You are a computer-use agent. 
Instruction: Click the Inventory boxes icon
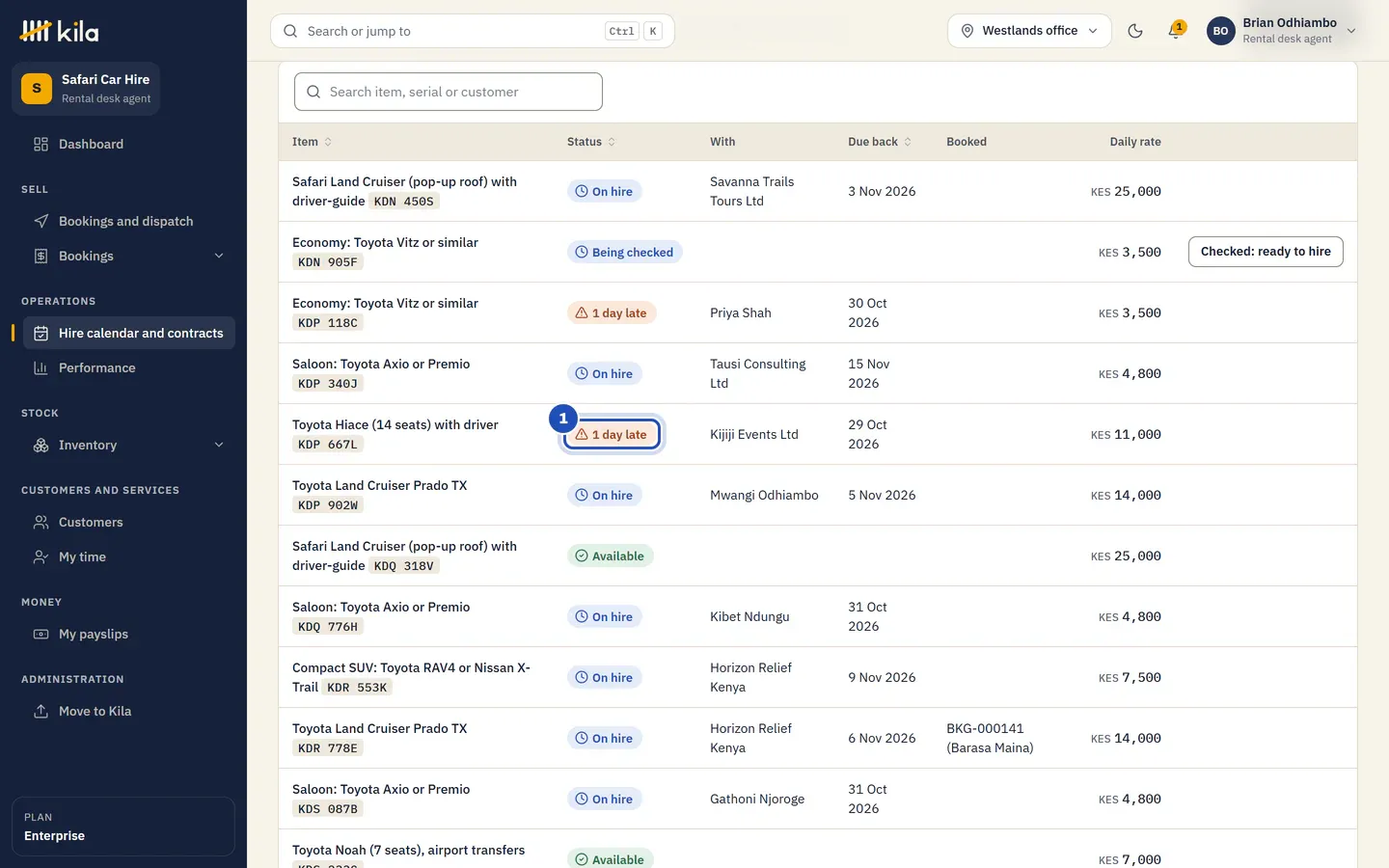click(41, 446)
